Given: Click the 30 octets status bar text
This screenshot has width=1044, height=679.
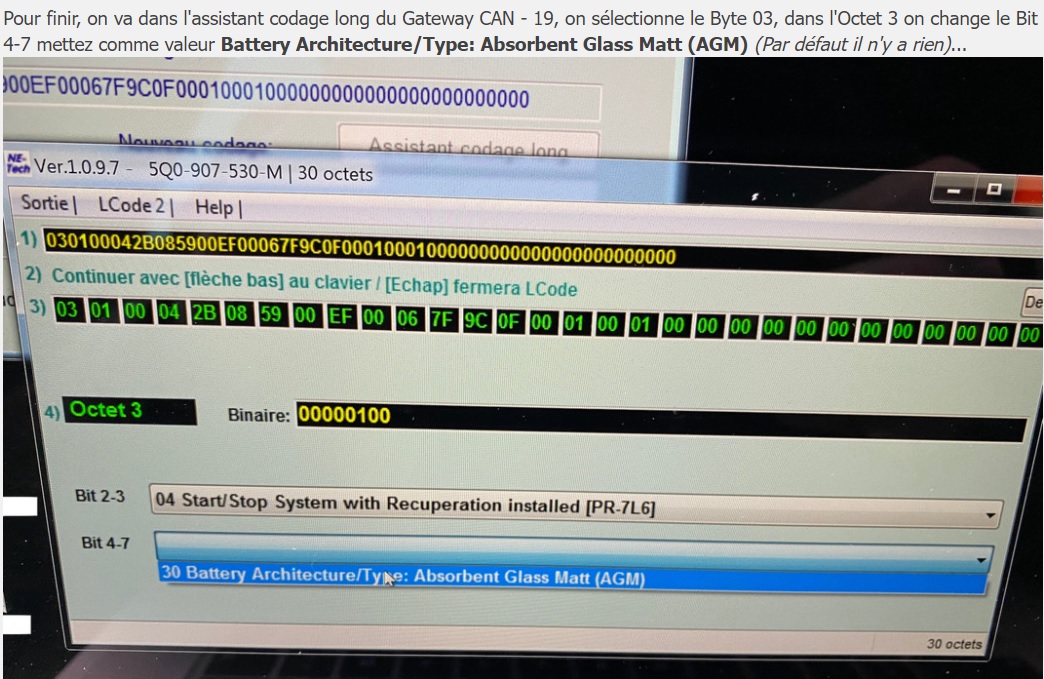Looking at the screenshot, I should pyautogui.click(x=953, y=644).
